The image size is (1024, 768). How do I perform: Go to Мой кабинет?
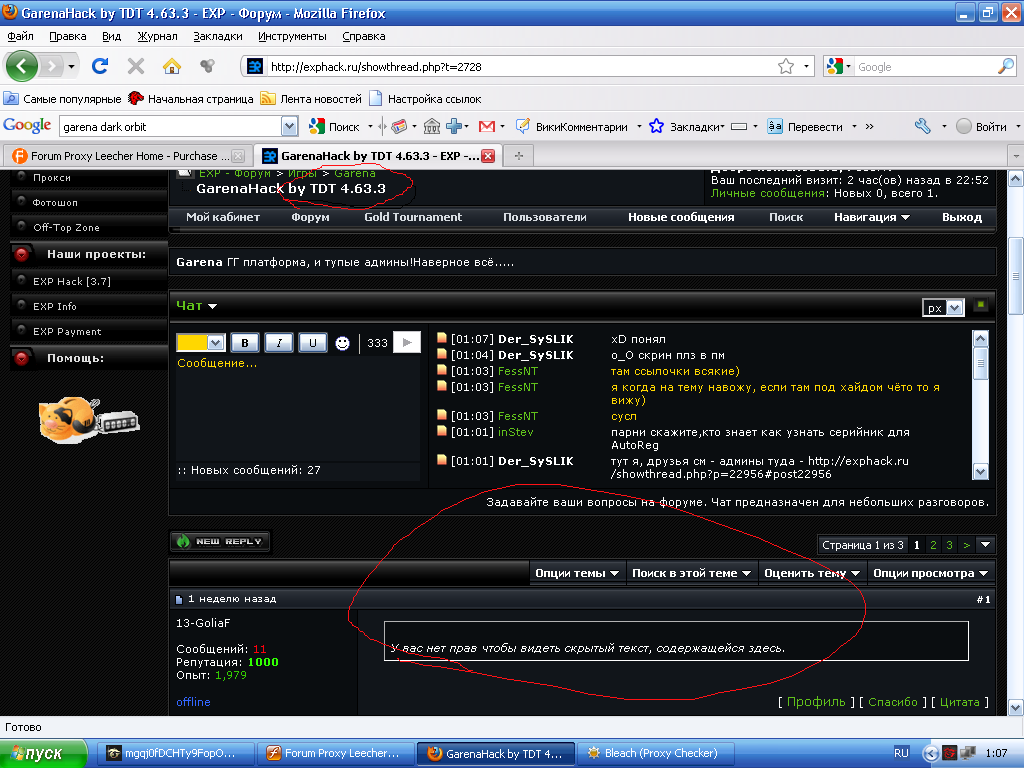pos(223,217)
